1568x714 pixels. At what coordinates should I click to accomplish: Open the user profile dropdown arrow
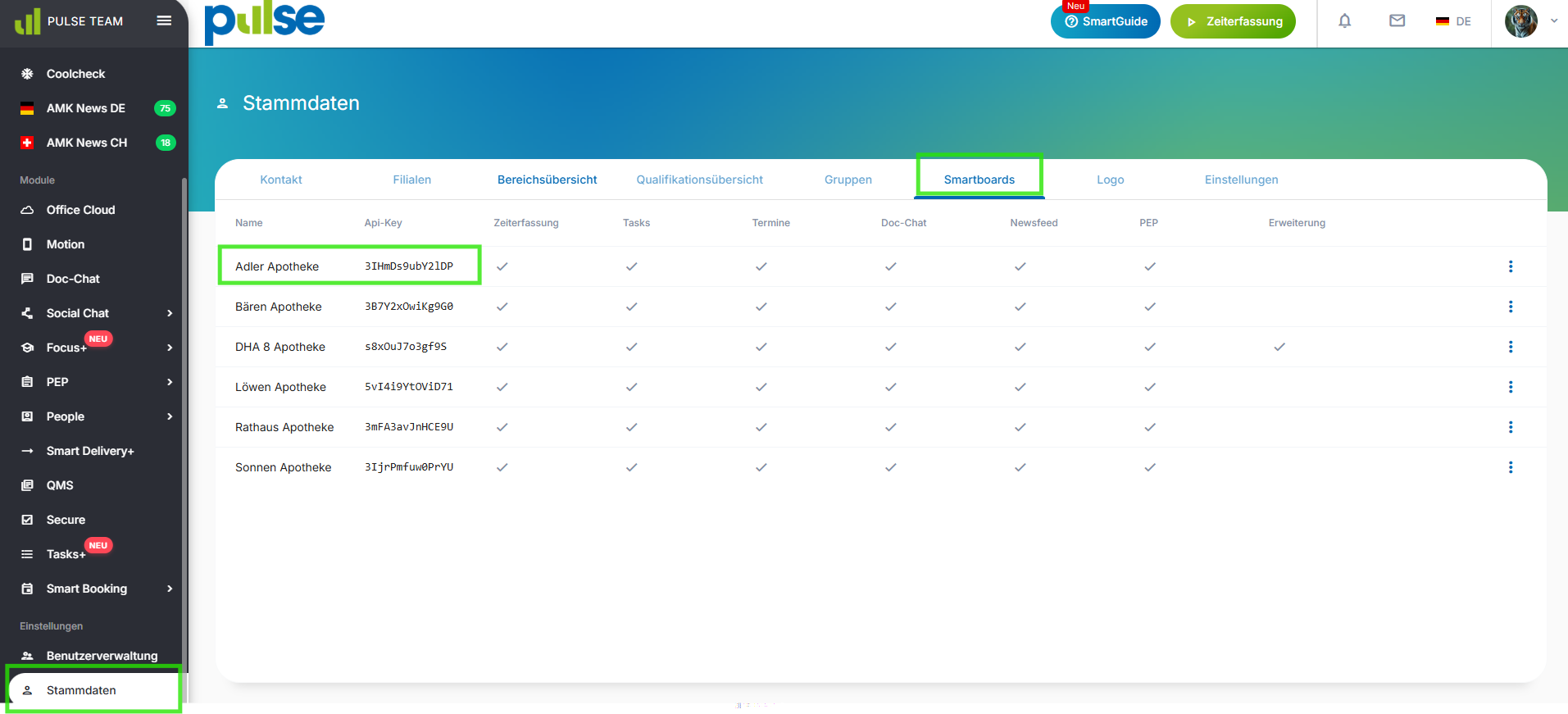point(1554,21)
